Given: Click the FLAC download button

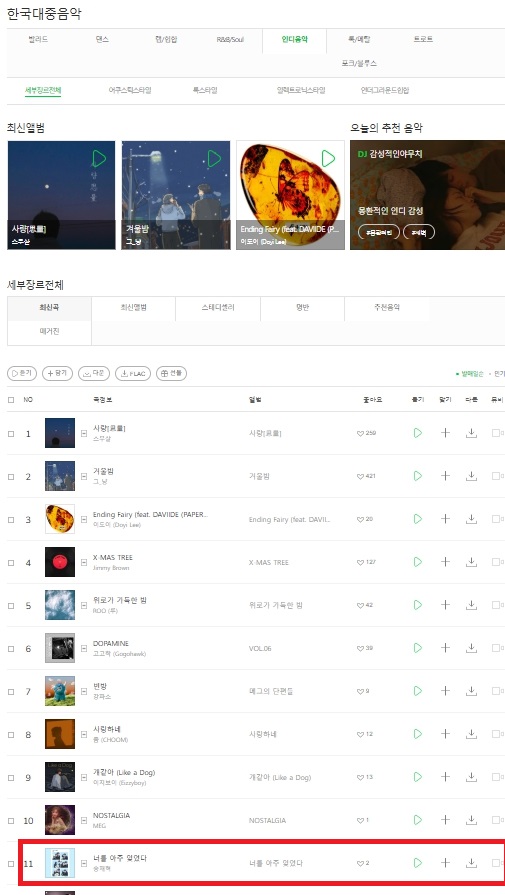Looking at the screenshot, I should point(133,373).
